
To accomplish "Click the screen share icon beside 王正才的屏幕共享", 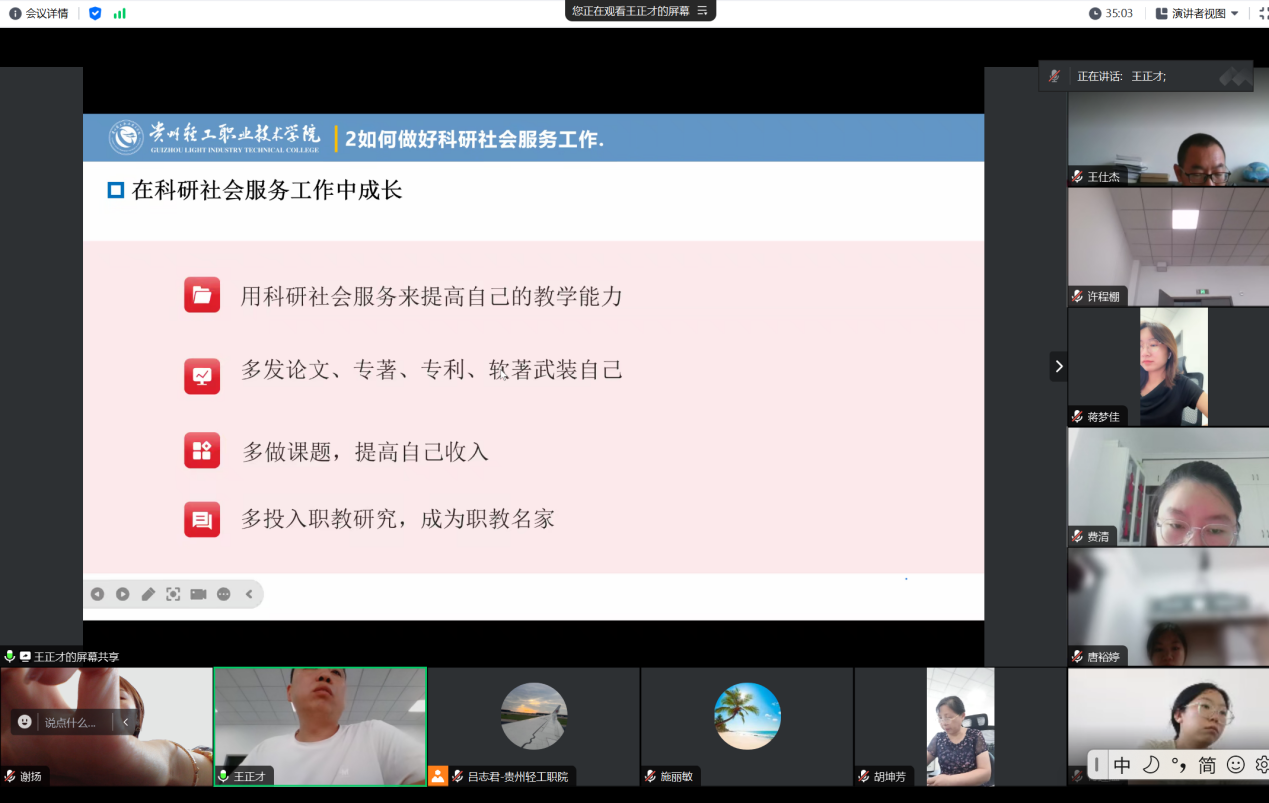I will click(x=25, y=657).
